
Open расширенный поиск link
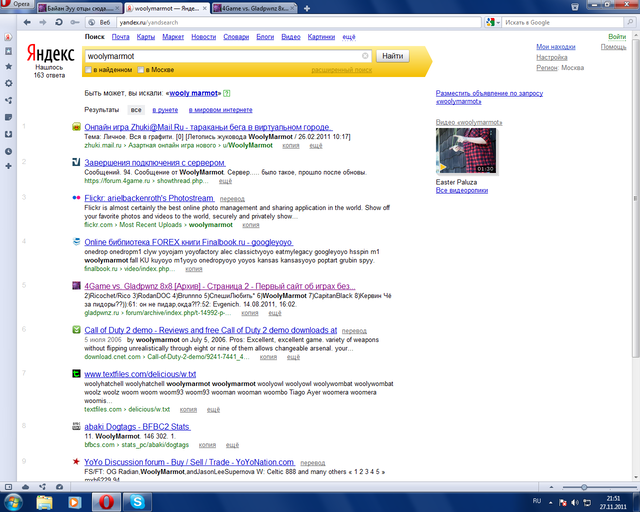342,70
